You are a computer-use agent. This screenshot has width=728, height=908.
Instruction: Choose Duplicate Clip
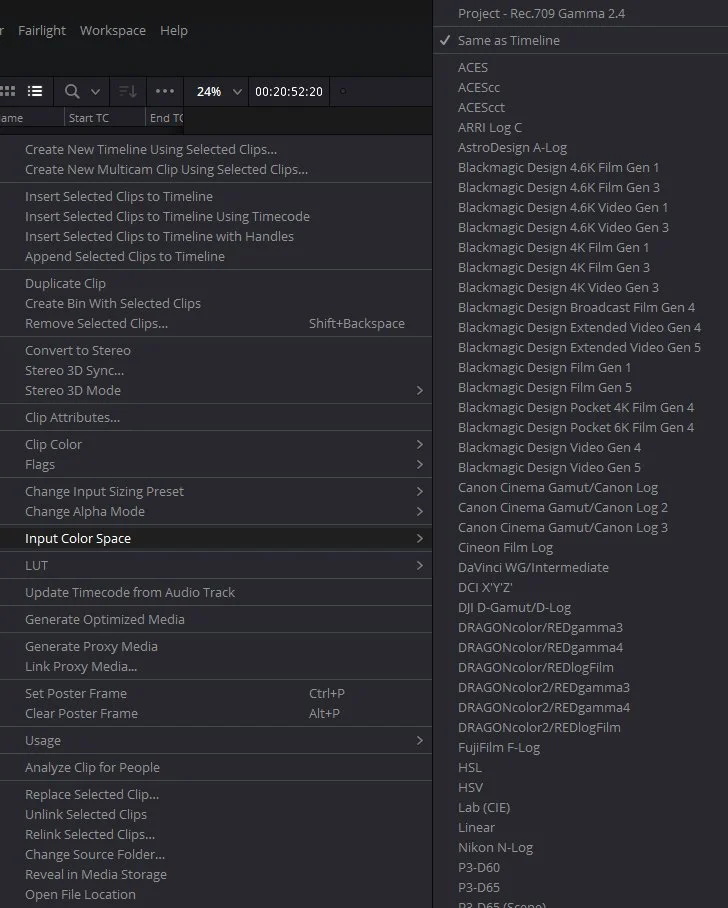[65, 283]
